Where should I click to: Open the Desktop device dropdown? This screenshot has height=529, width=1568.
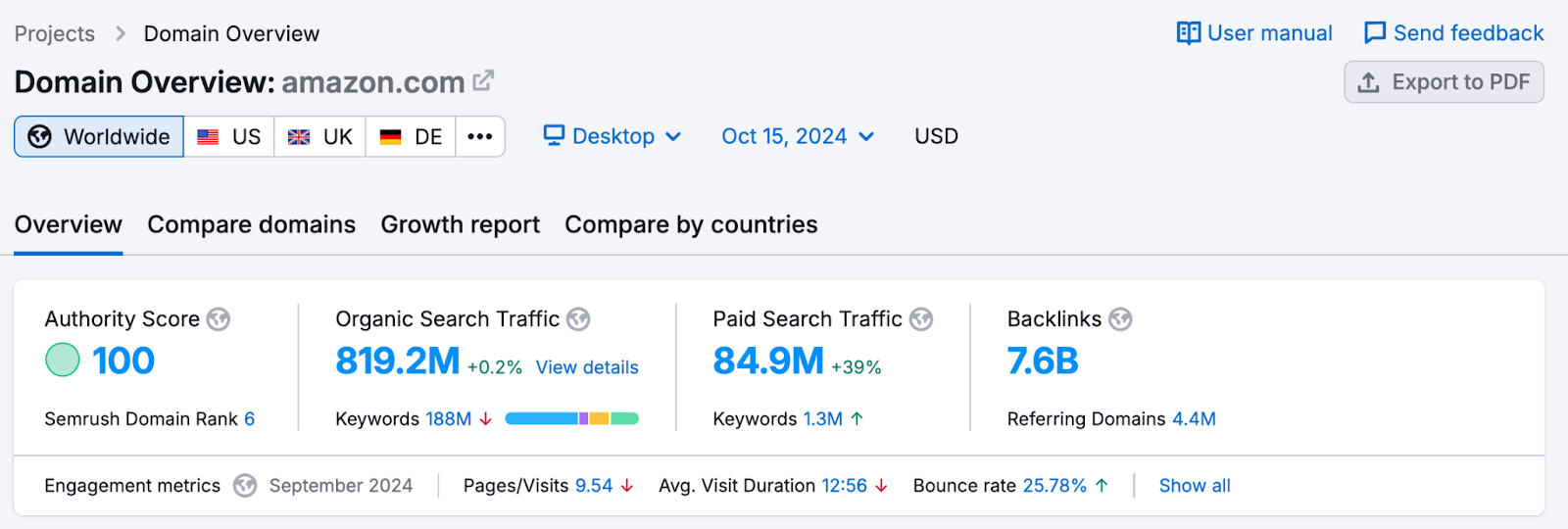[x=612, y=136]
